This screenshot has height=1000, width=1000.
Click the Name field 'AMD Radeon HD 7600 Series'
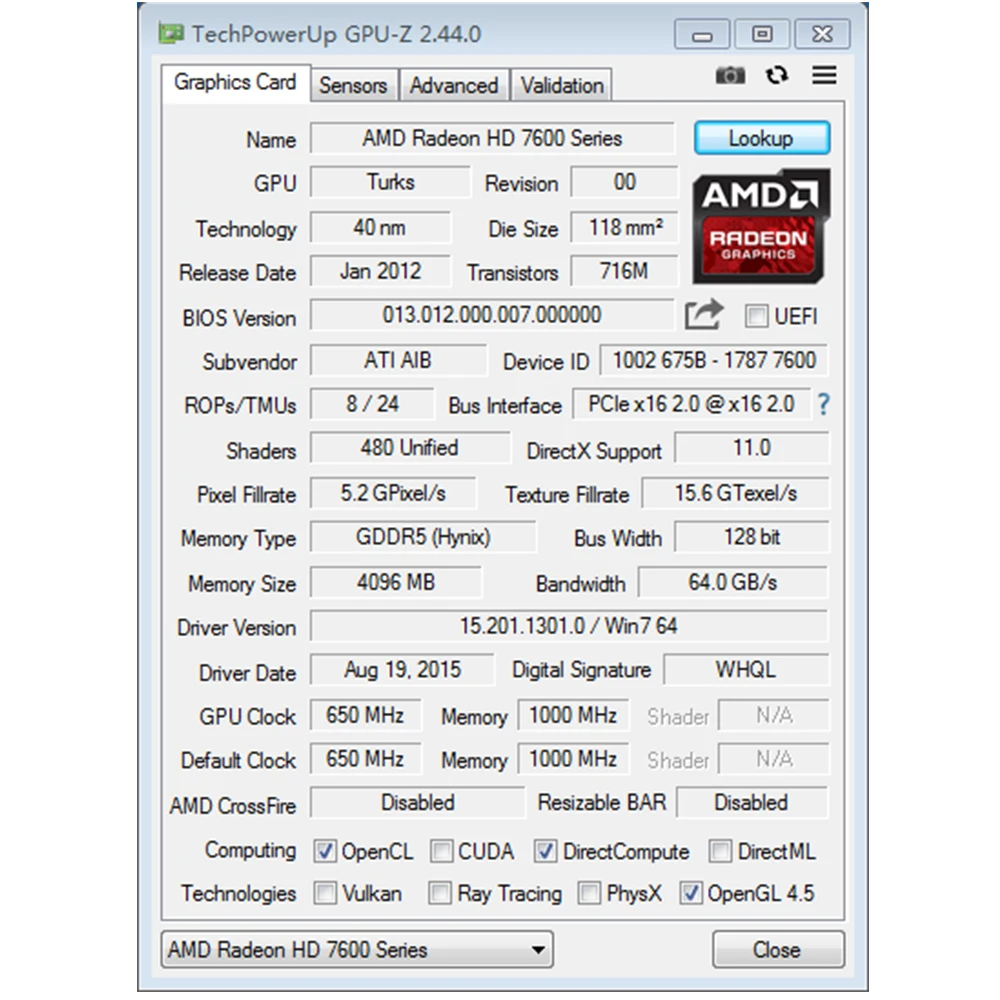[x=492, y=138]
